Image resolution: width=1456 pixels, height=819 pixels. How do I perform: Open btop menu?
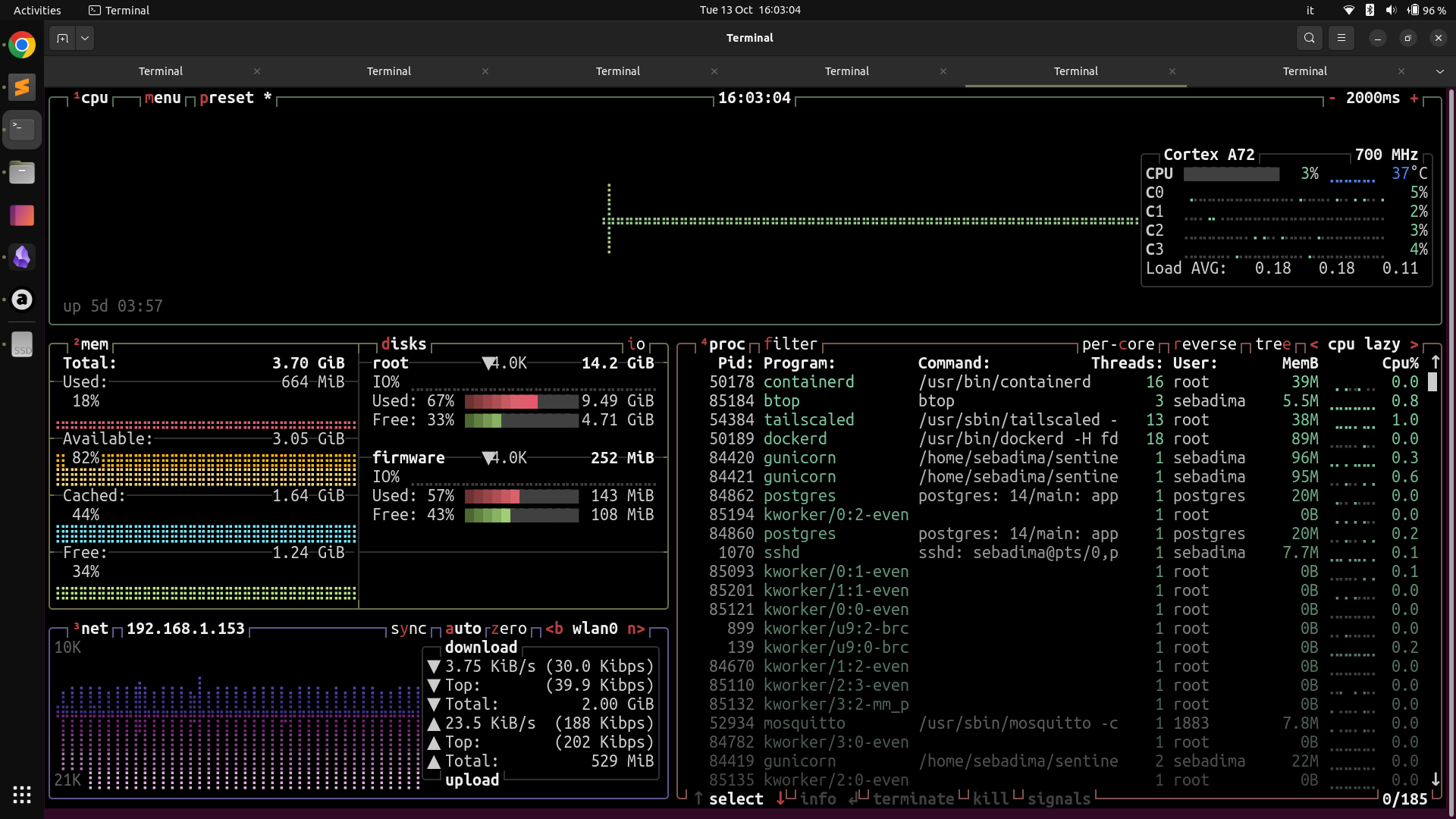pyautogui.click(x=162, y=98)
